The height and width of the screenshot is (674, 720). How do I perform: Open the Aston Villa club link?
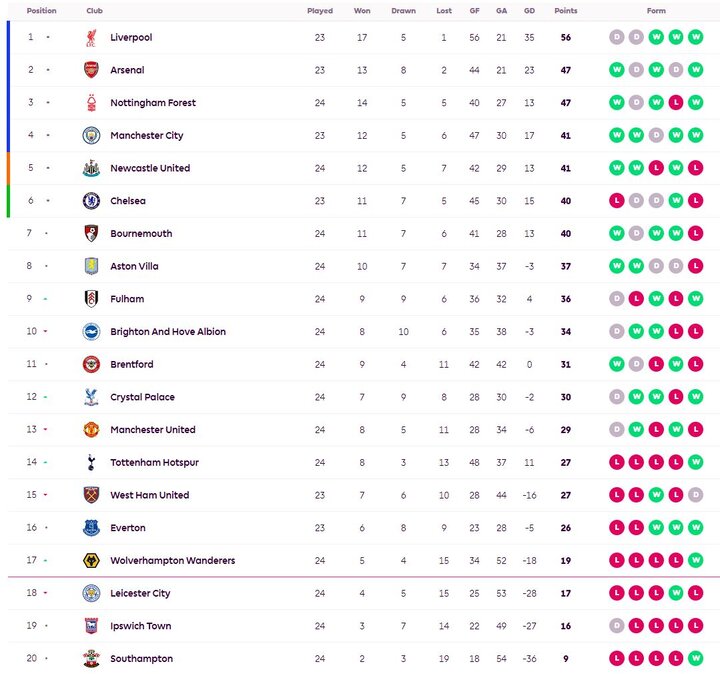(134, 267)
